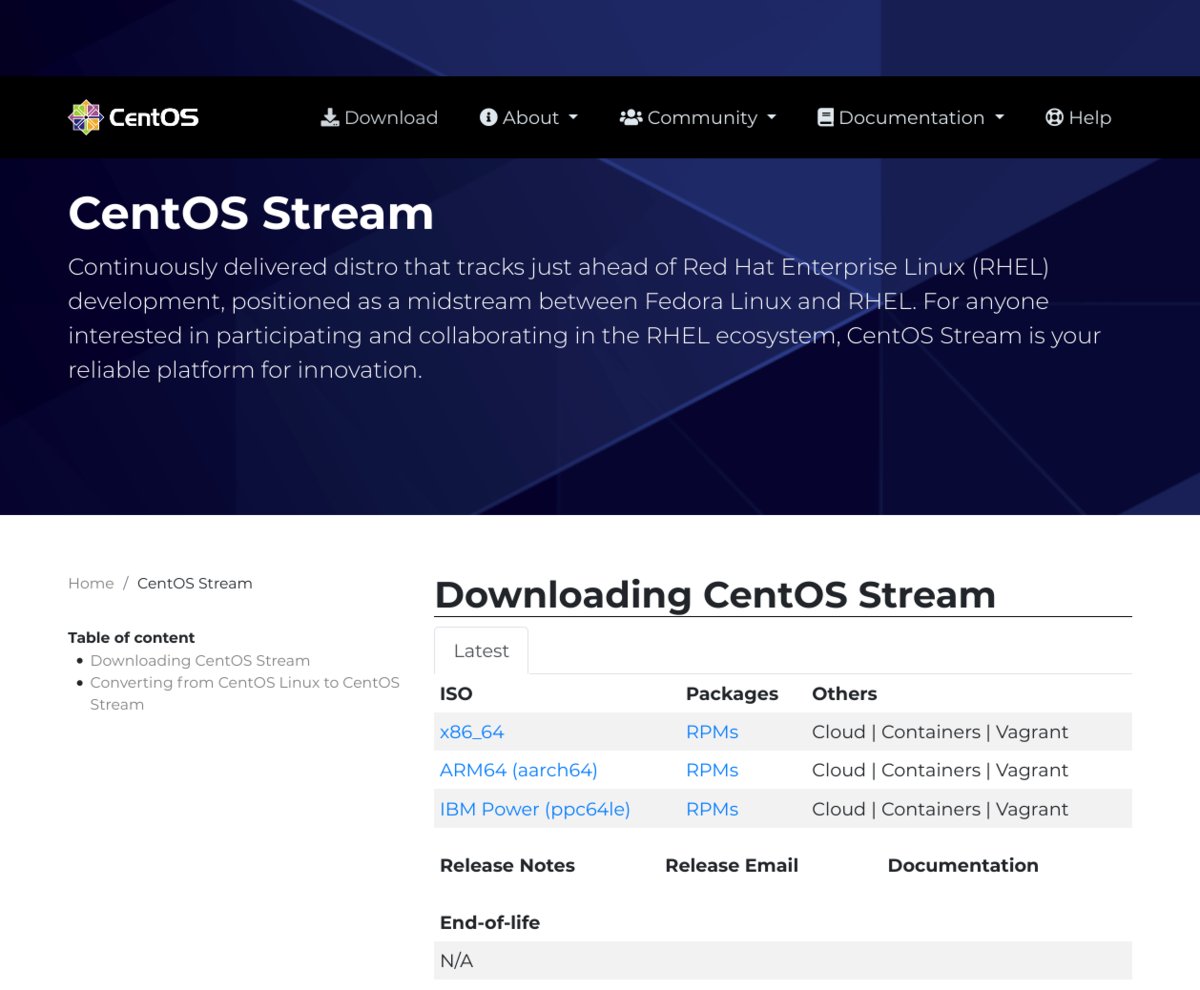The image size is (1200, 990).
Task: Click the End-of-life heading
Action: tap(490, 922)
